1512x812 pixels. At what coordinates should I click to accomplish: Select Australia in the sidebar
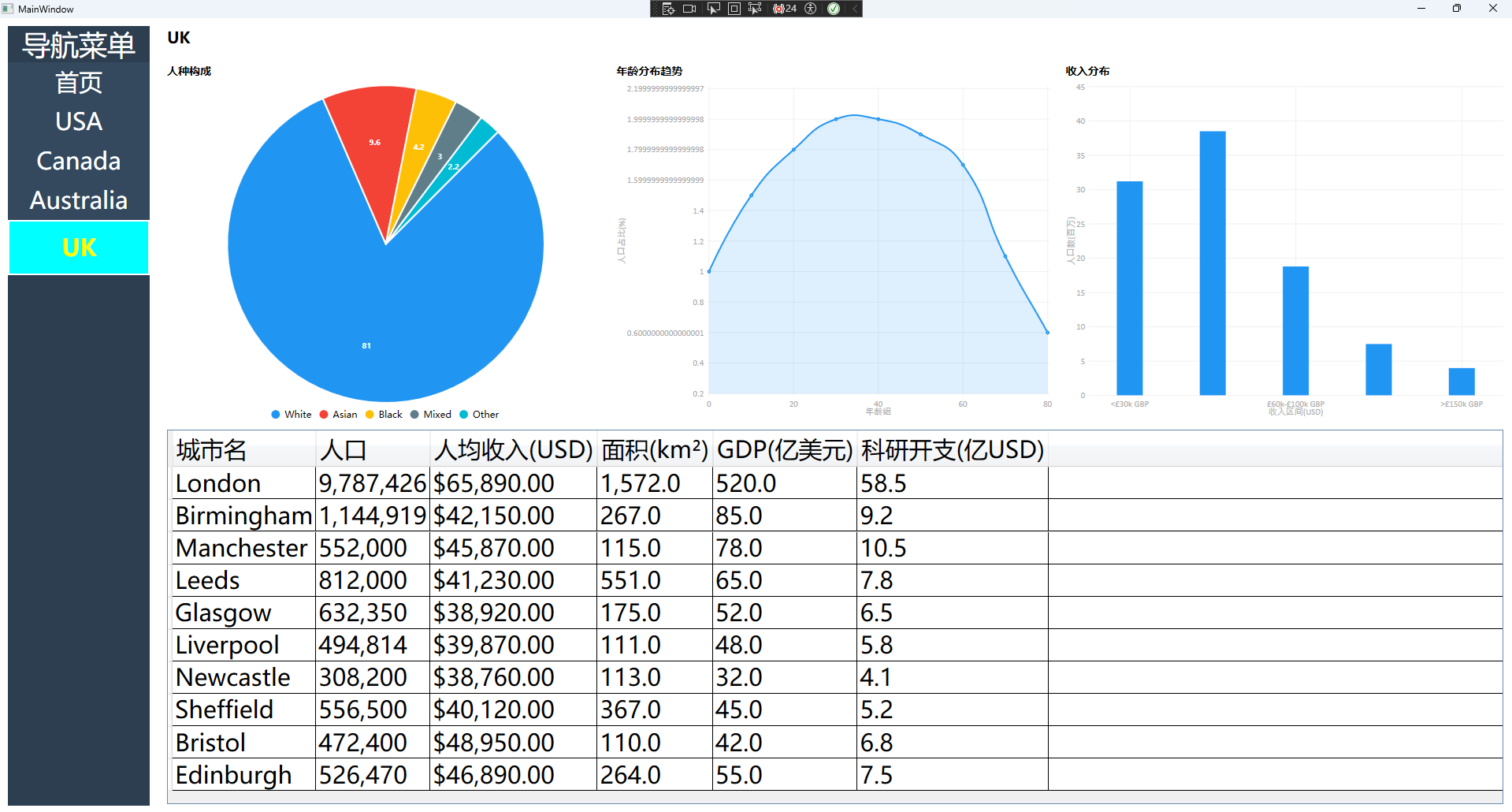pyautogui.click(x=79, y=200)
